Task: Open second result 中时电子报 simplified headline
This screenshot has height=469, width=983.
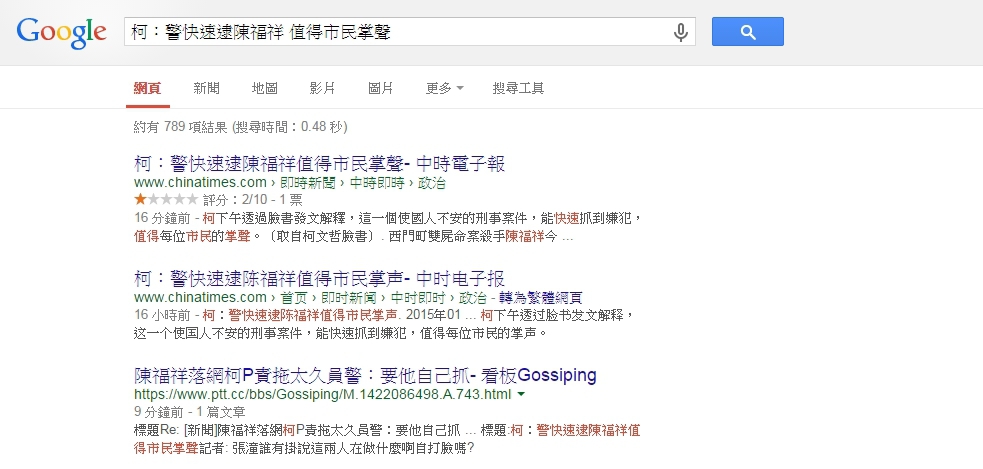Action: click(320, 278)
